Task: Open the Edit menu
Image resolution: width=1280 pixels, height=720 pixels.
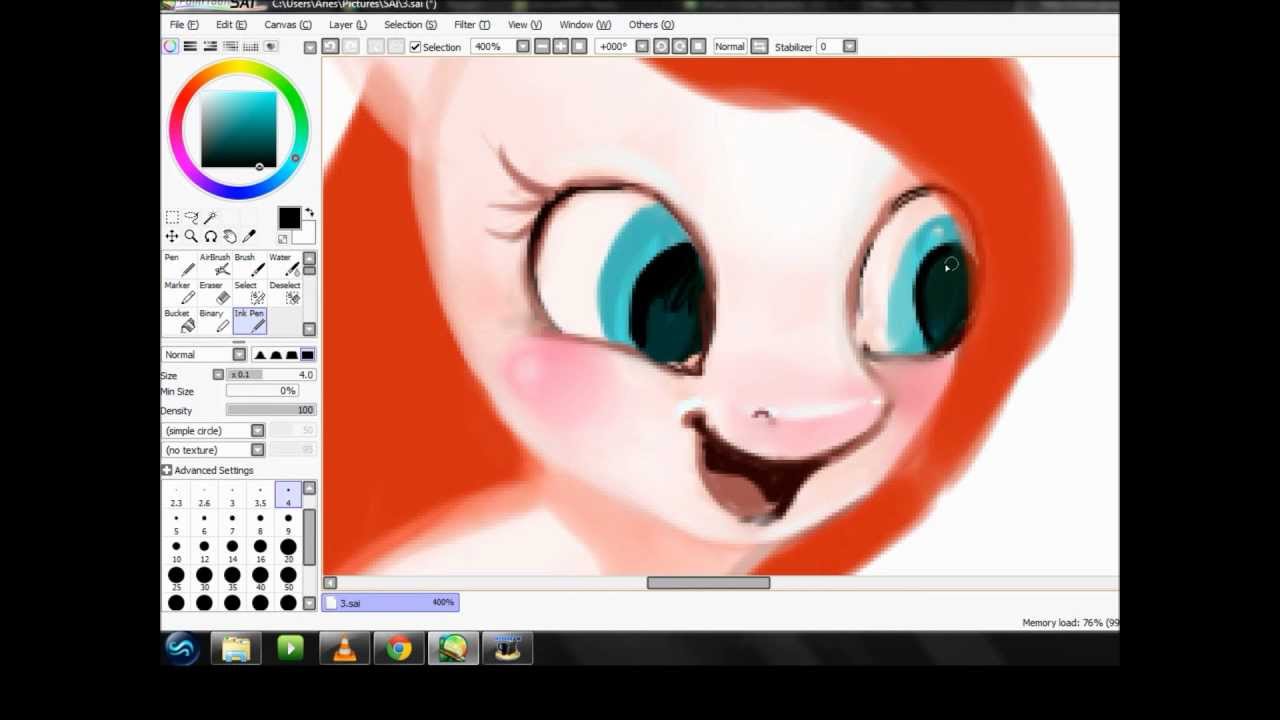Action: 231,24
